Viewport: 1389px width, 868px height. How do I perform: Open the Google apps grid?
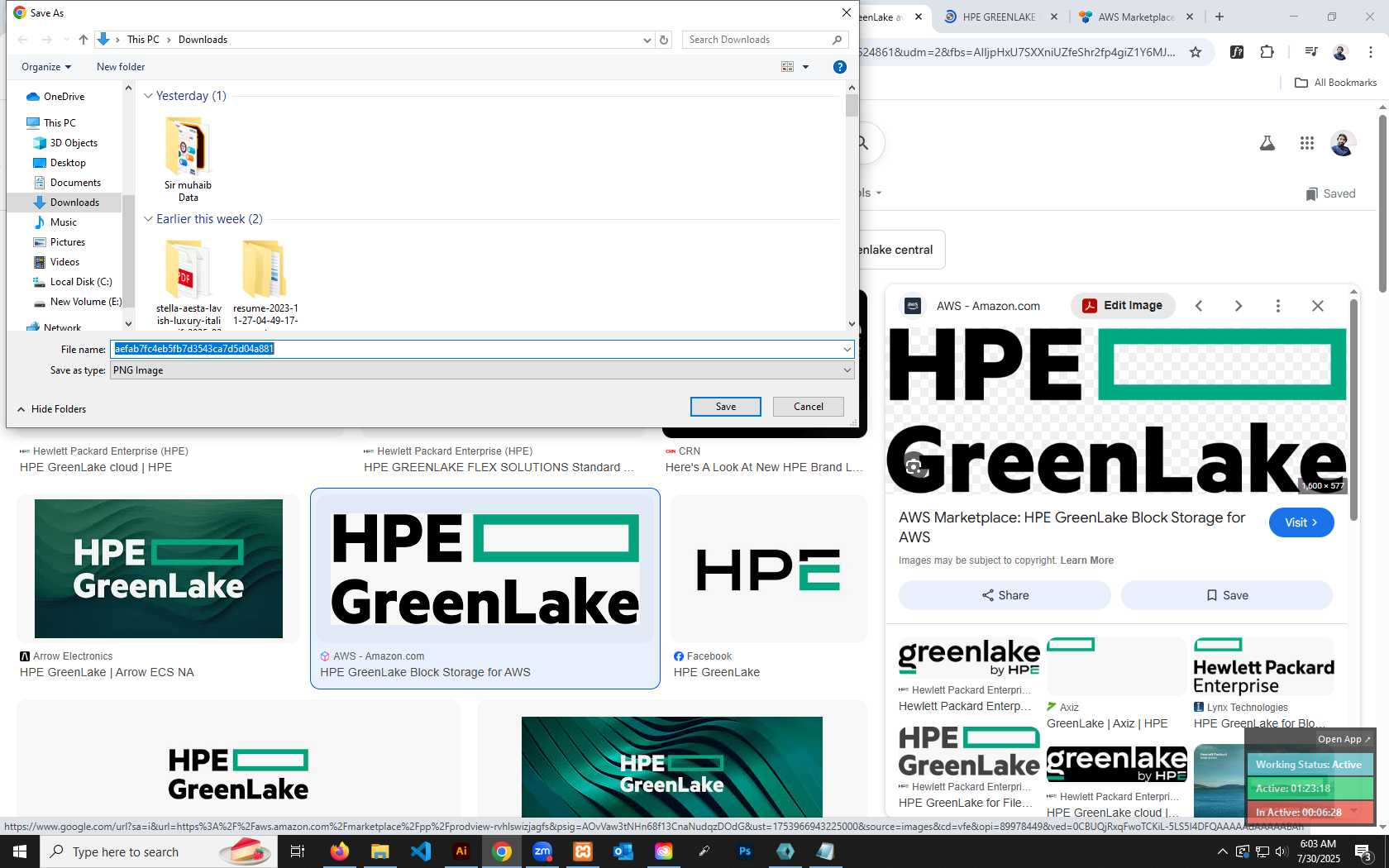coord(1306,144)
